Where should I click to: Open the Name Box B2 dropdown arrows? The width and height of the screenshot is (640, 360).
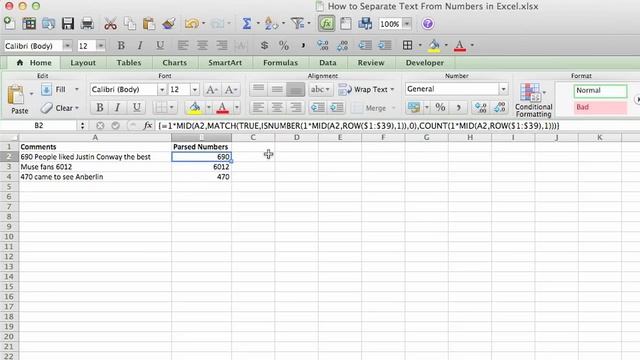click(82, 126)
